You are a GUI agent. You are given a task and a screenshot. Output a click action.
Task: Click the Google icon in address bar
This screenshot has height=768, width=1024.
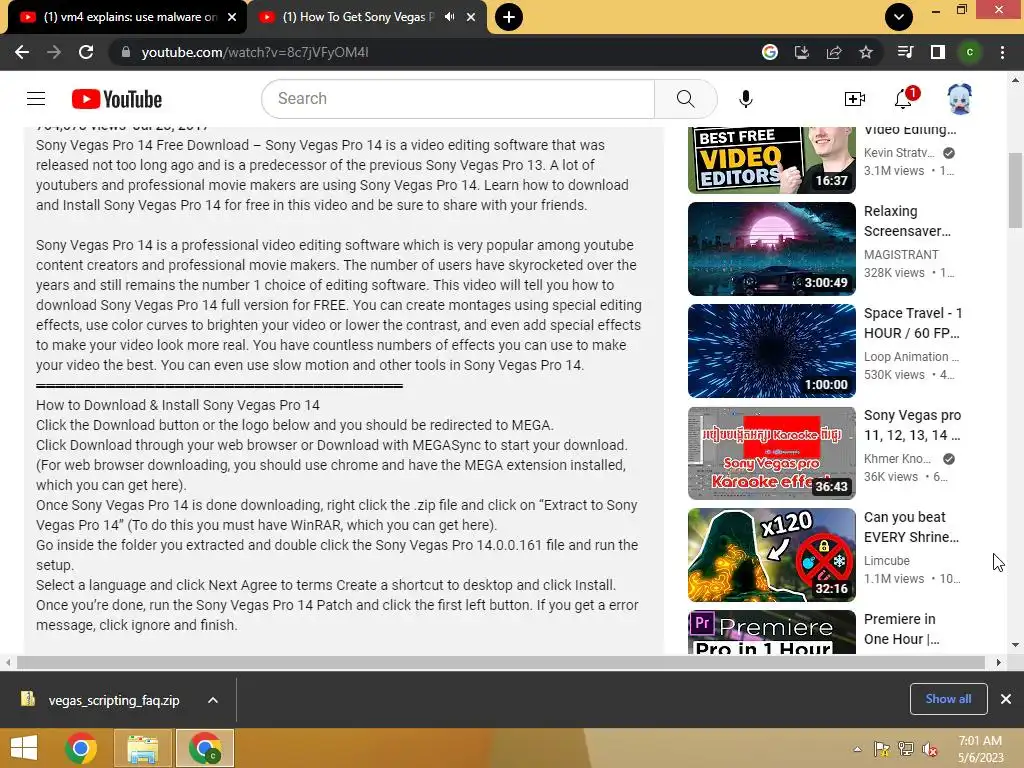point(769,52)
